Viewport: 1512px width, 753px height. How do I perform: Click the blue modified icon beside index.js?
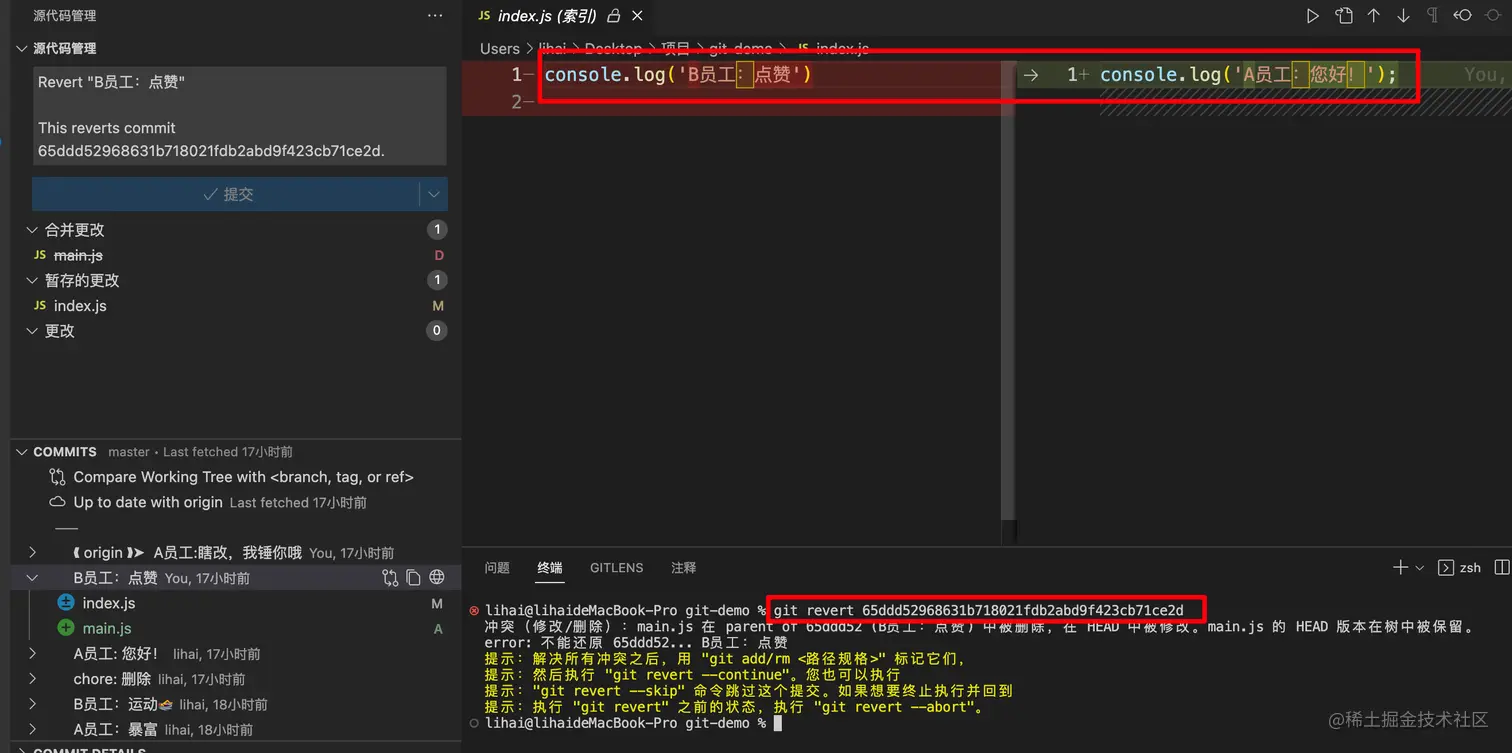[x=65, y=603]
